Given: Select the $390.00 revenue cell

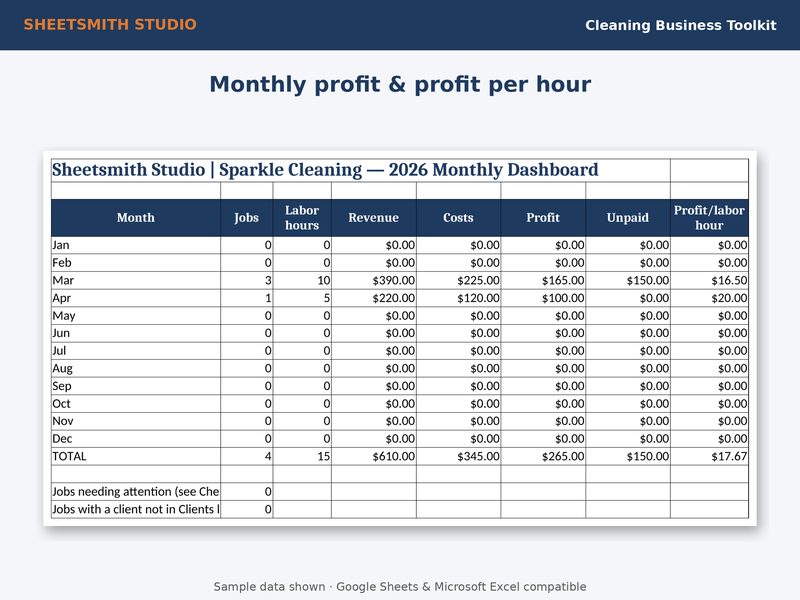Looking at the screenshot, I should (x=373, y=280).
